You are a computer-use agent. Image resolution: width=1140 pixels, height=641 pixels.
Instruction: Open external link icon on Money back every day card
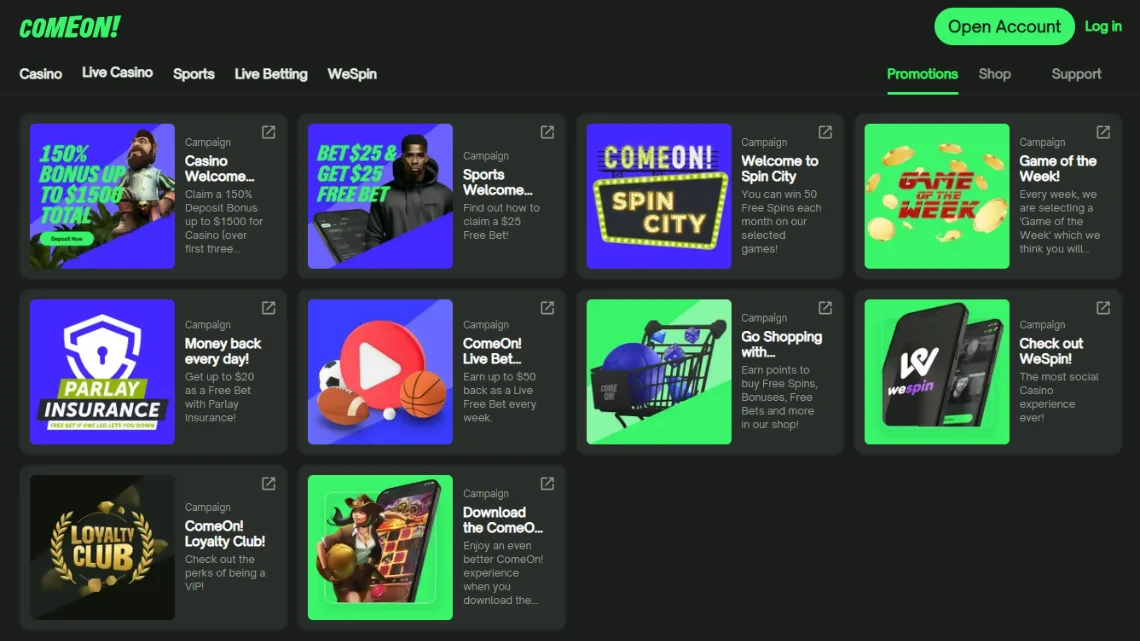point(268,307)
